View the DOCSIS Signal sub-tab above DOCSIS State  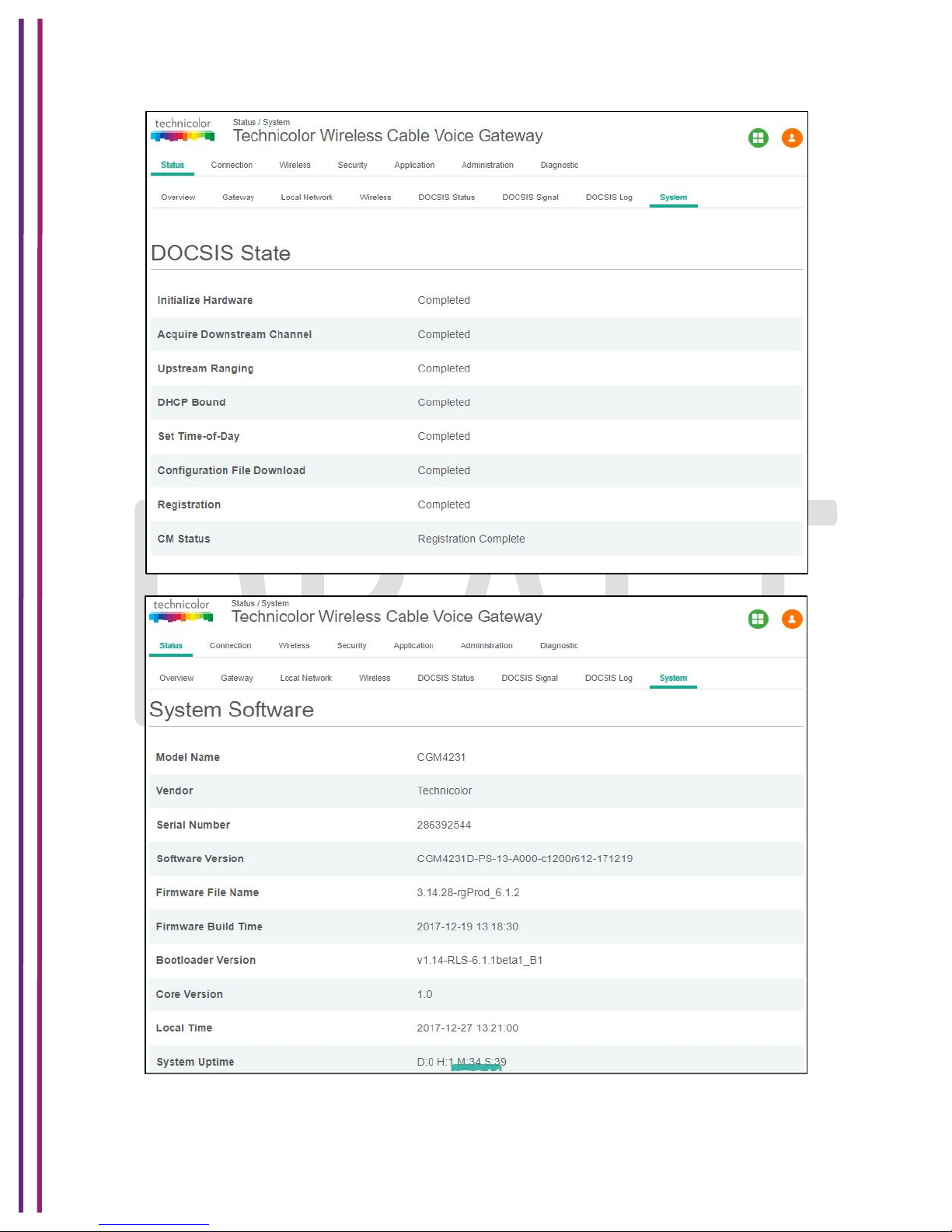pos(531,197)
